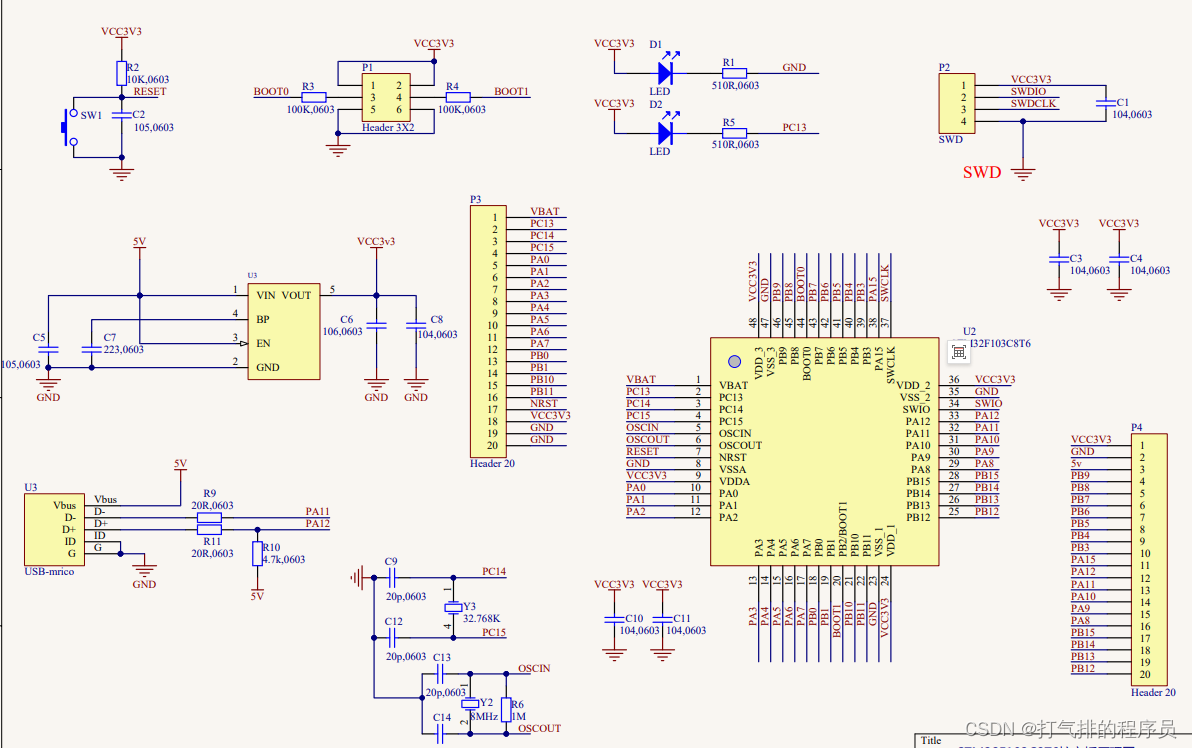Click the 5v label on P4 pin 3
Screen dimensions: 1192x748
click(1076, 463)
